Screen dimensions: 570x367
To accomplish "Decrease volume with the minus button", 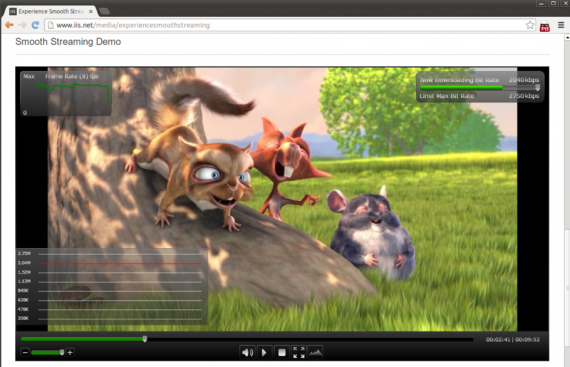I will coord(25,352).
